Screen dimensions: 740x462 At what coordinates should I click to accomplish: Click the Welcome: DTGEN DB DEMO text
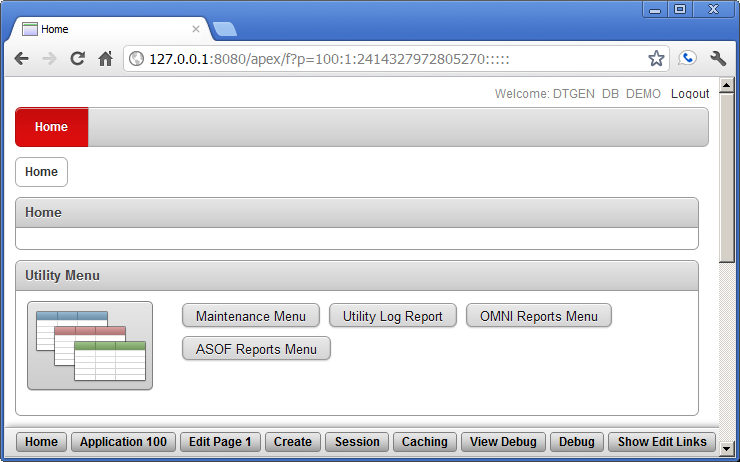tap(578, 93)
